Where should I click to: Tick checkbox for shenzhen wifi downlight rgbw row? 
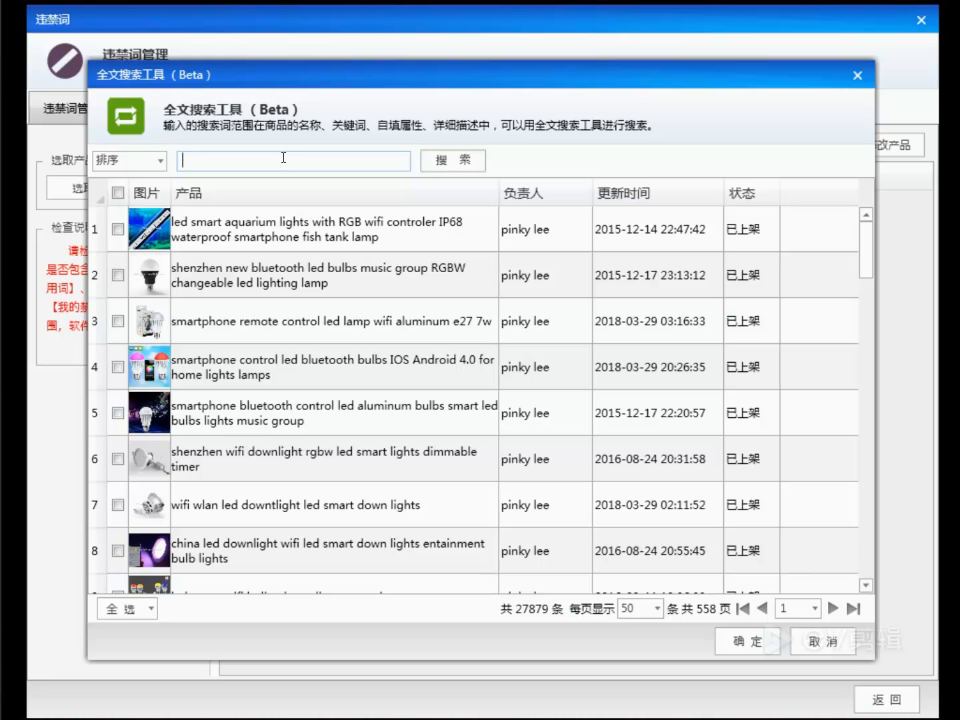118,459
